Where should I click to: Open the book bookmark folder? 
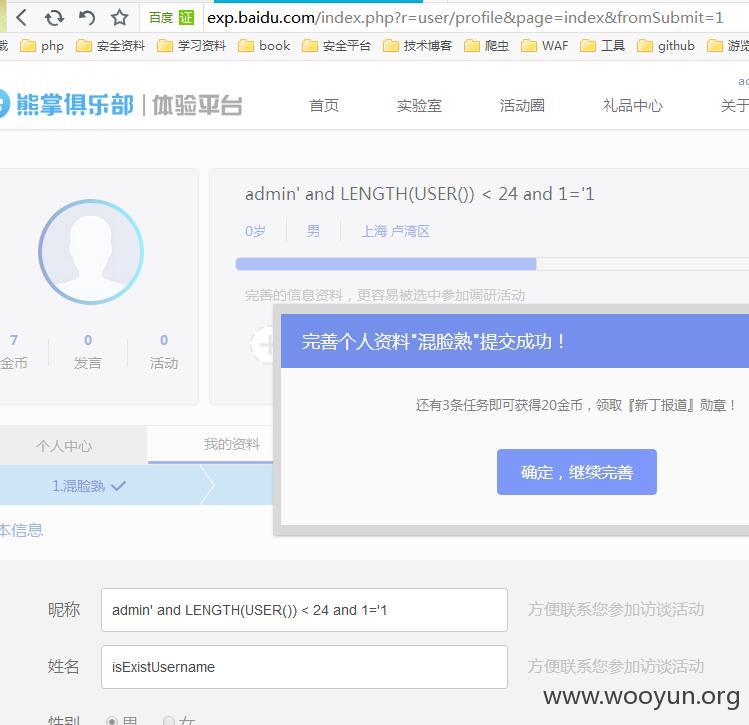[264, 46]
